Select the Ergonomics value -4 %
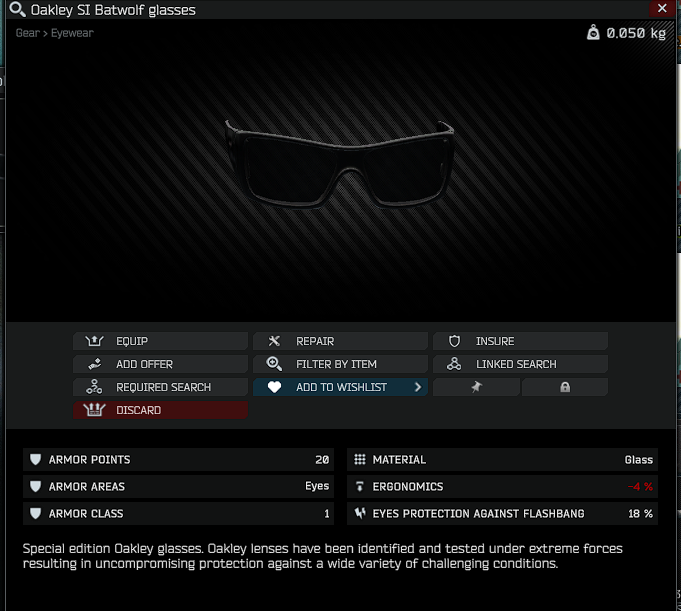Screen dimensions: 681x611 [640, 487]
